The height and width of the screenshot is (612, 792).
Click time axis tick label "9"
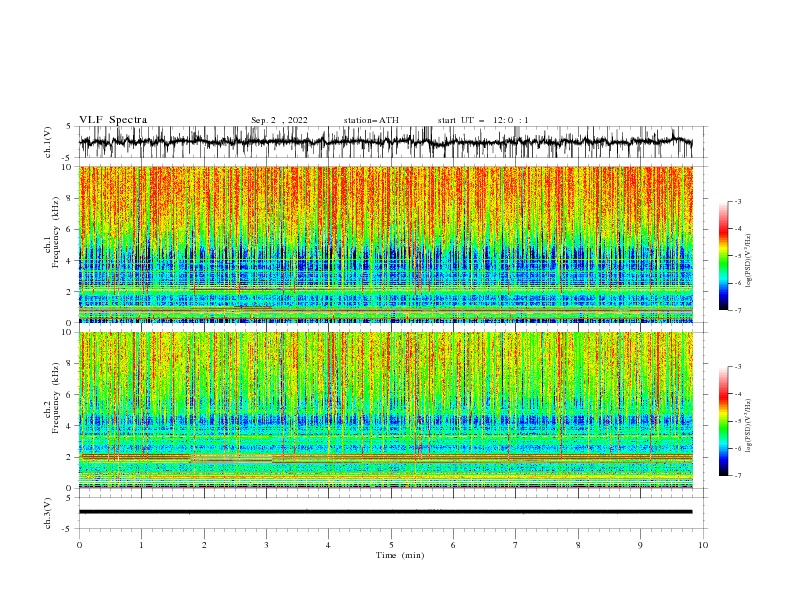point(640,545)
